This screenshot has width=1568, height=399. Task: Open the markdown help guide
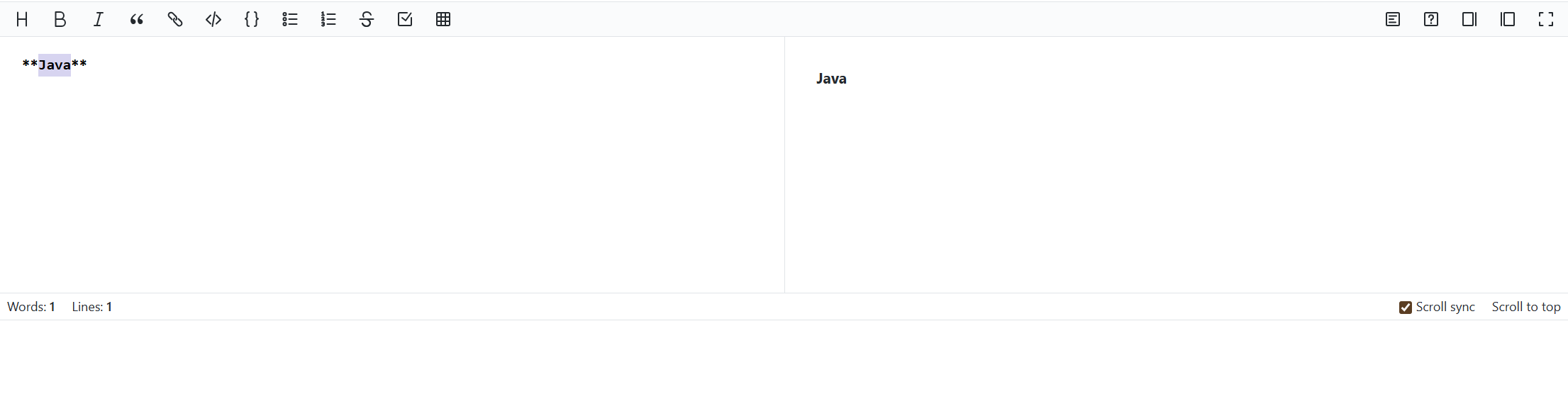pyautogui.click(x=1431, y=20)
